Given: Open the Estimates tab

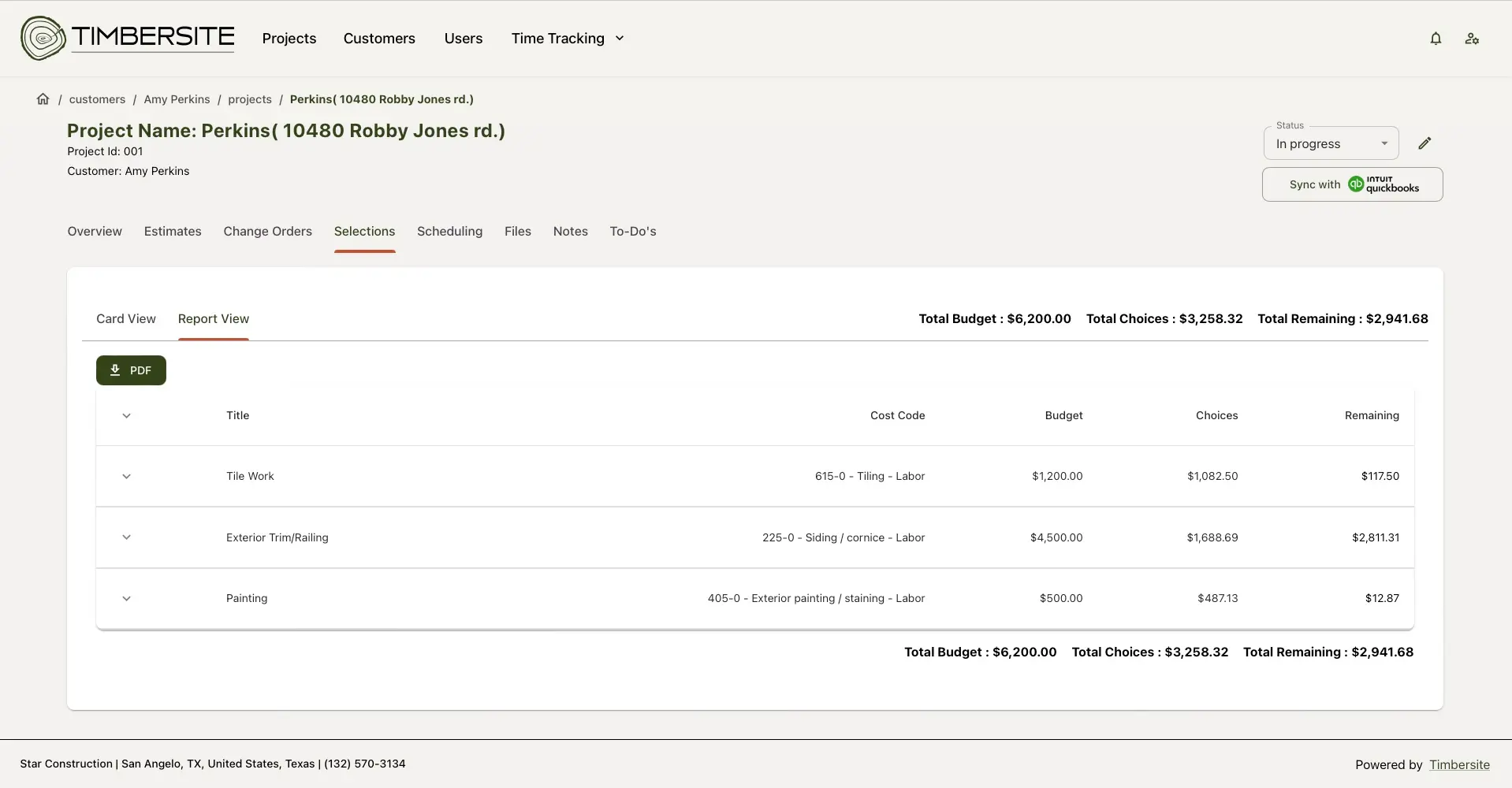Looking at the screenshot, I should point(173,232).
